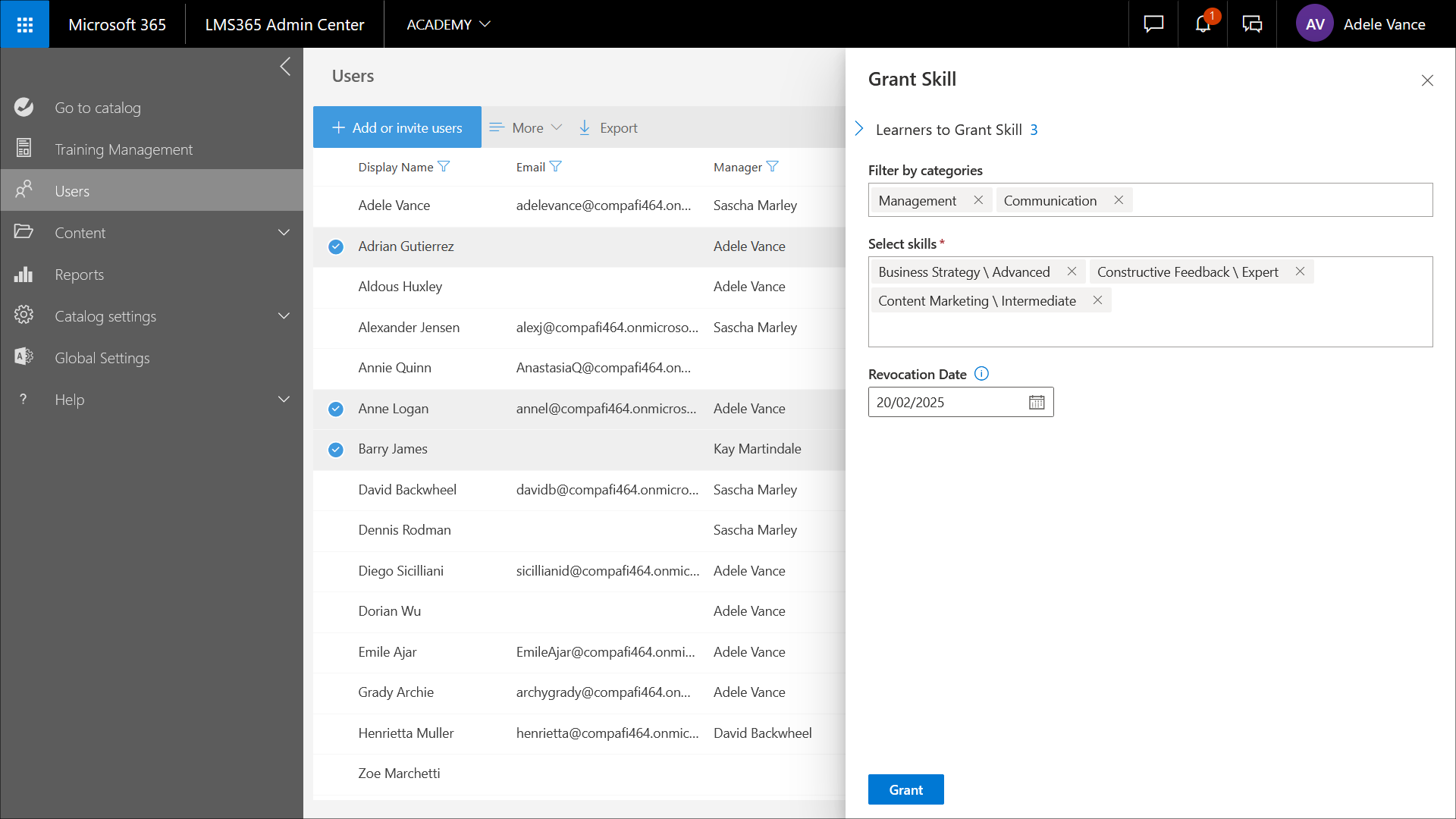Expand Learners to Grant Skill section
The image size is (1456, 819).
pyautogui.click(x=859, y=129)
